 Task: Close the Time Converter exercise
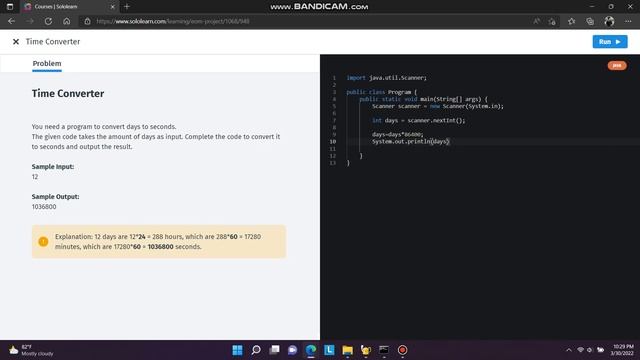[x=16, y=42]
